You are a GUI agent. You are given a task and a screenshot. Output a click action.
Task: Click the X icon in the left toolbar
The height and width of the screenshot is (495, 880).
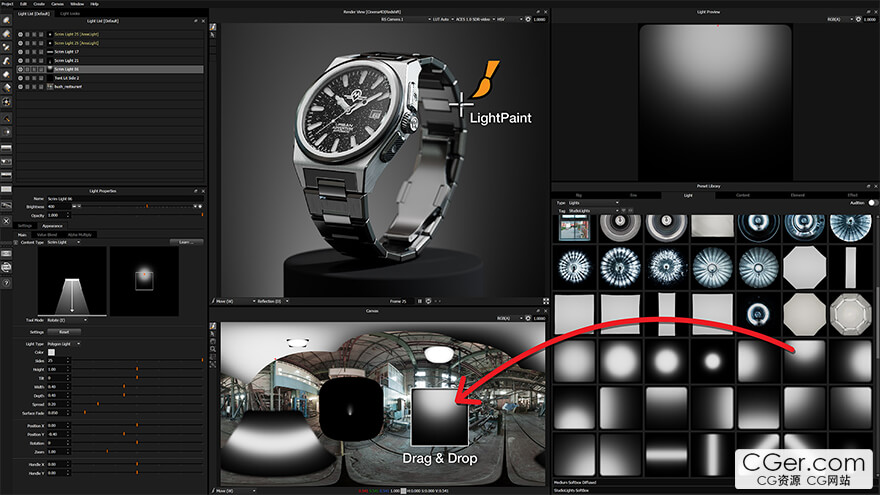(7, 220)
